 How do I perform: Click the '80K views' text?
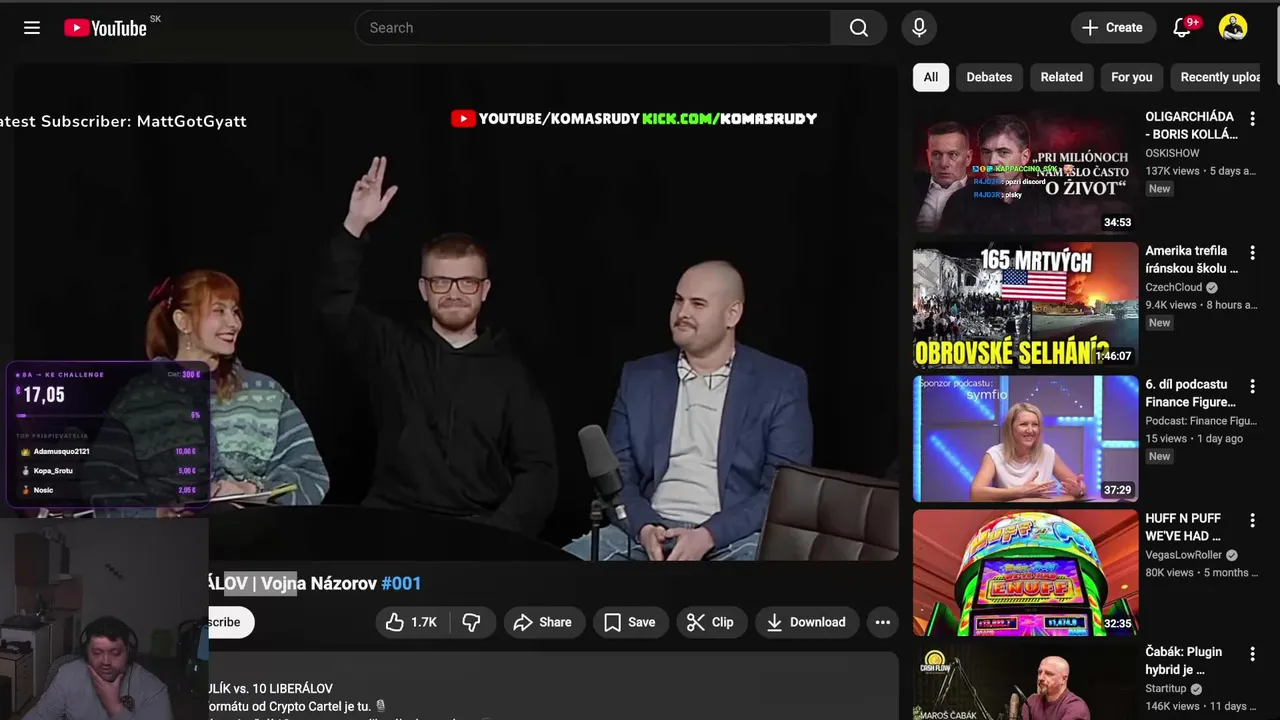1170,573
